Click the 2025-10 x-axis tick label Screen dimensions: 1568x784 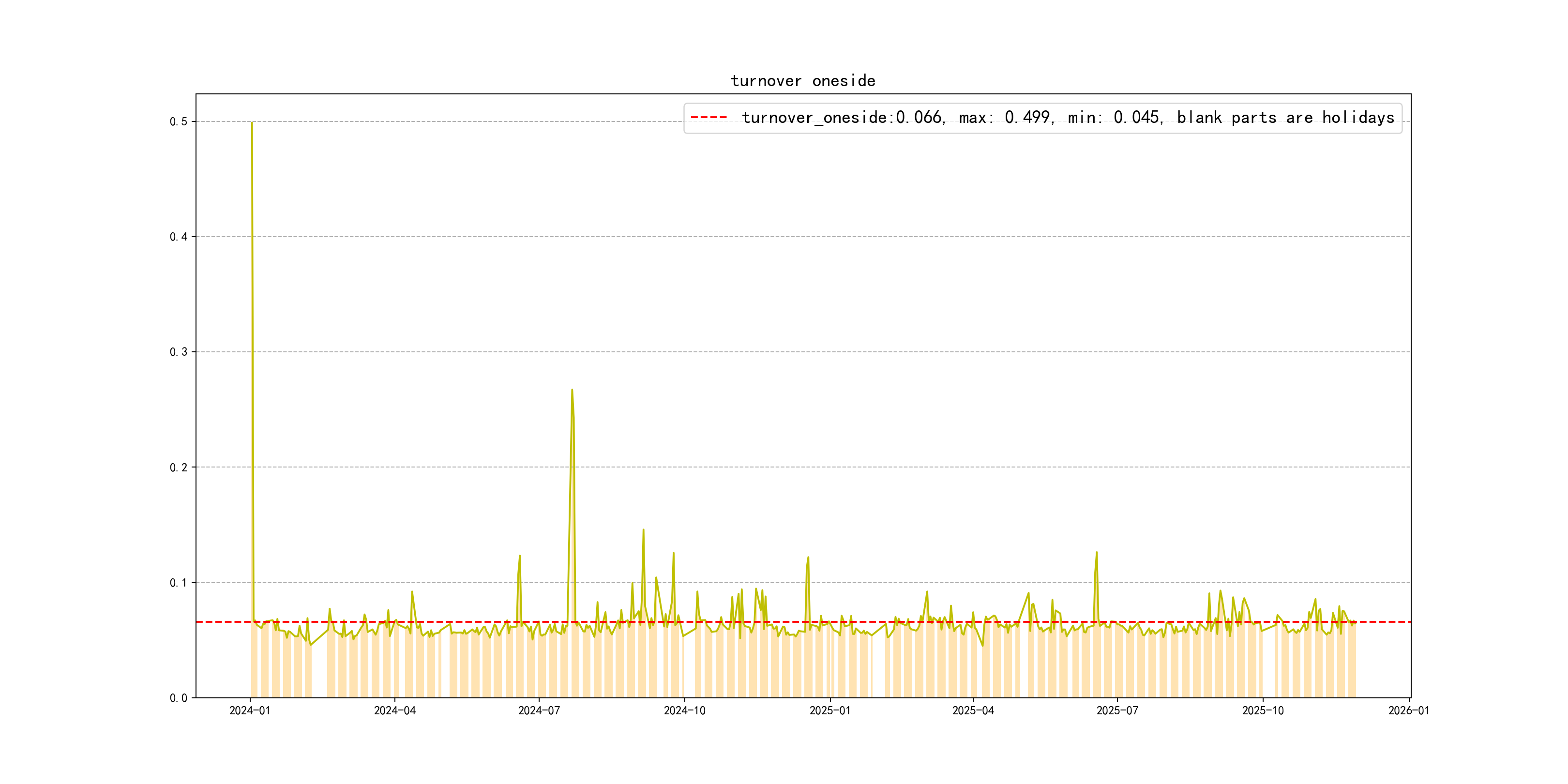pyautogui.click(x=1263, y=711)
